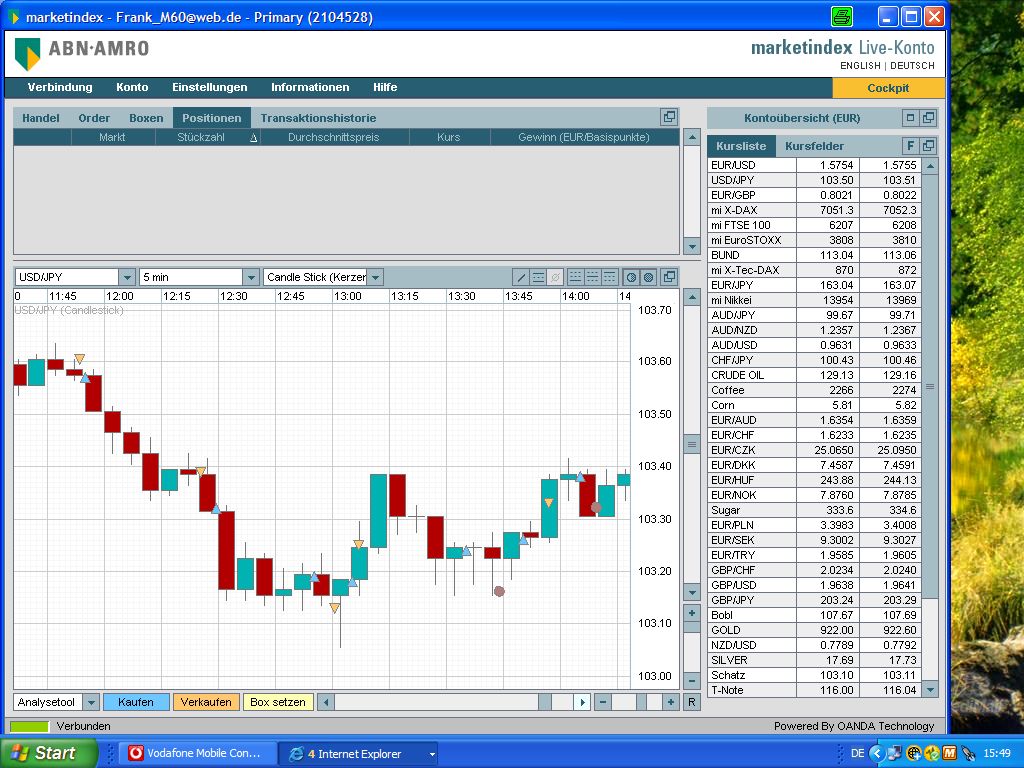Open Vodafone Mobile Connect from the taskbar

[197, 753]
